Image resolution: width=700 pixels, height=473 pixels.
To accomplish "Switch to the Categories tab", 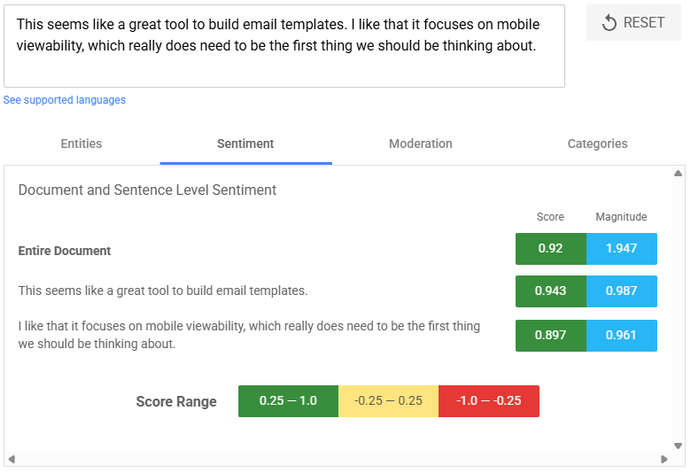I will [597, 144].
